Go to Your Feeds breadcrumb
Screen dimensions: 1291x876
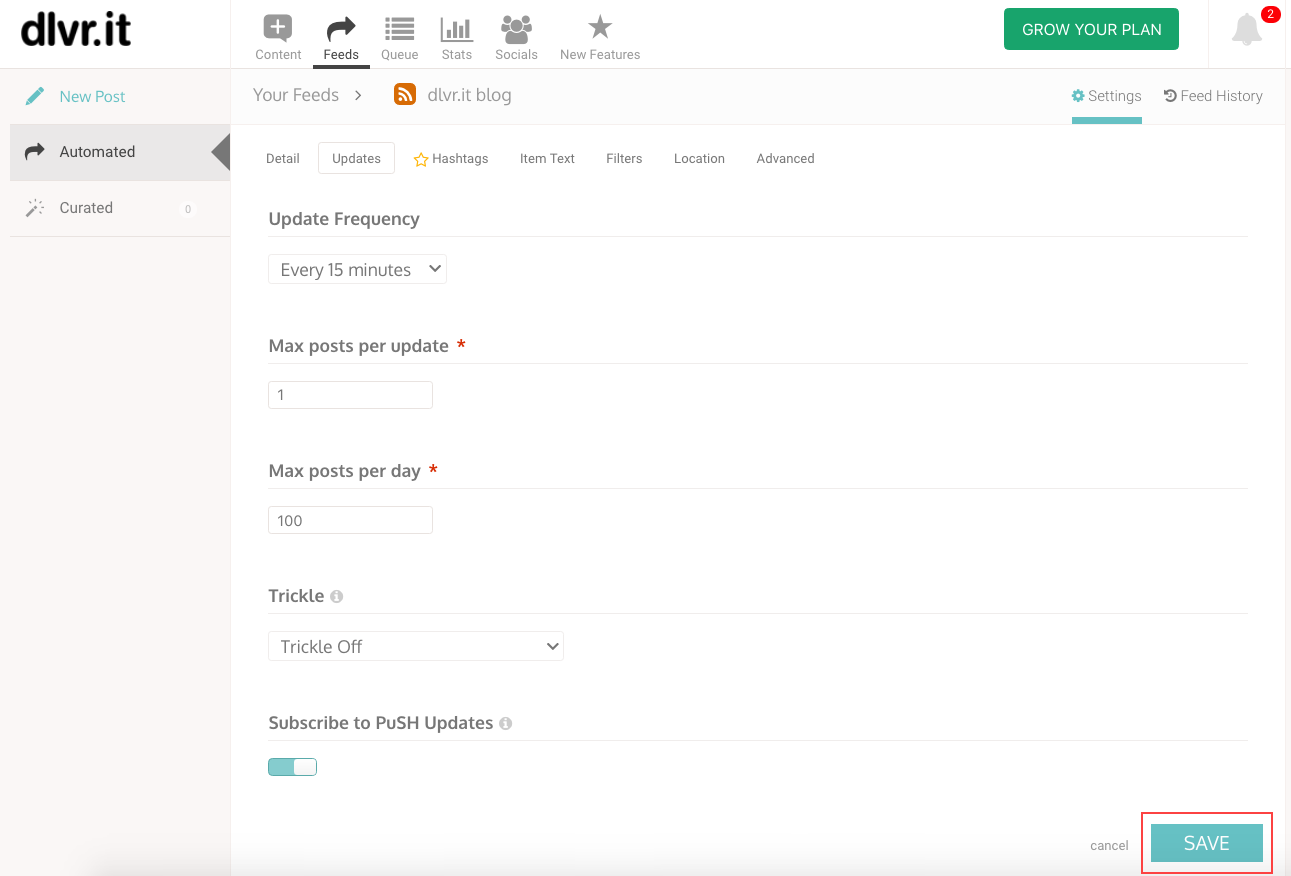296,95
